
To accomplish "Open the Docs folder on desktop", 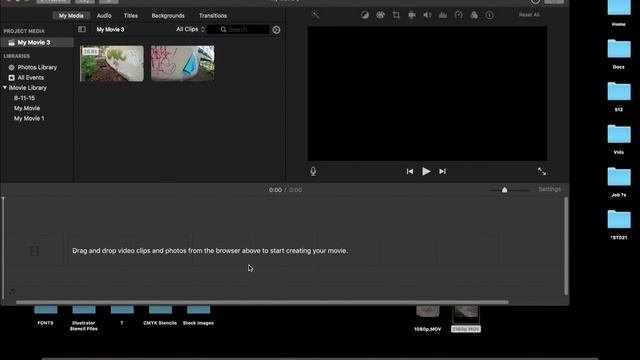I will point(619,49).
